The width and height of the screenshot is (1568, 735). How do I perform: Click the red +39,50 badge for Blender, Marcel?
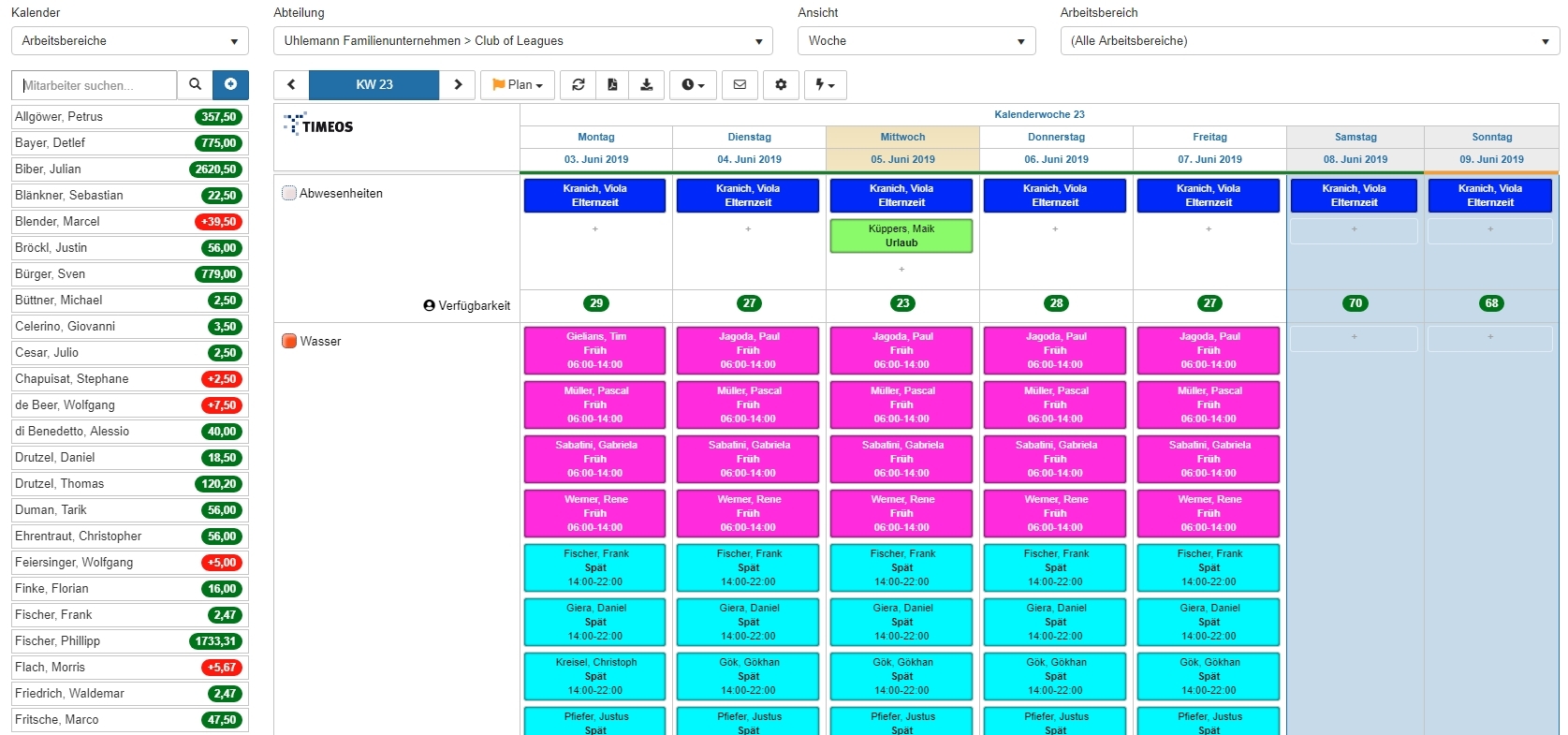click(x=220, y=222)
